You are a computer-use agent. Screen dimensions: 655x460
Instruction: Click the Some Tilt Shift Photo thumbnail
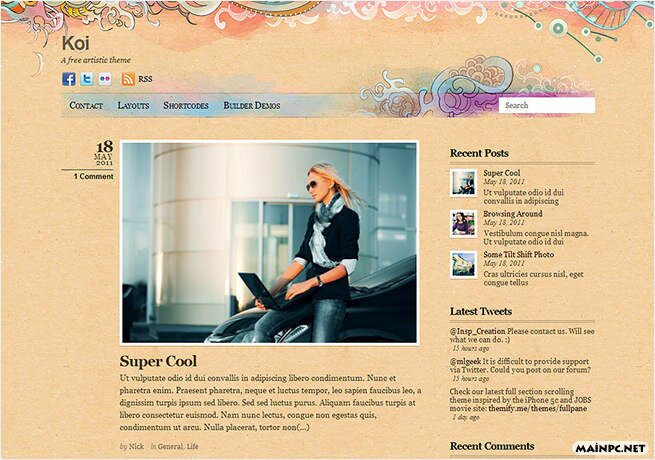463,264
